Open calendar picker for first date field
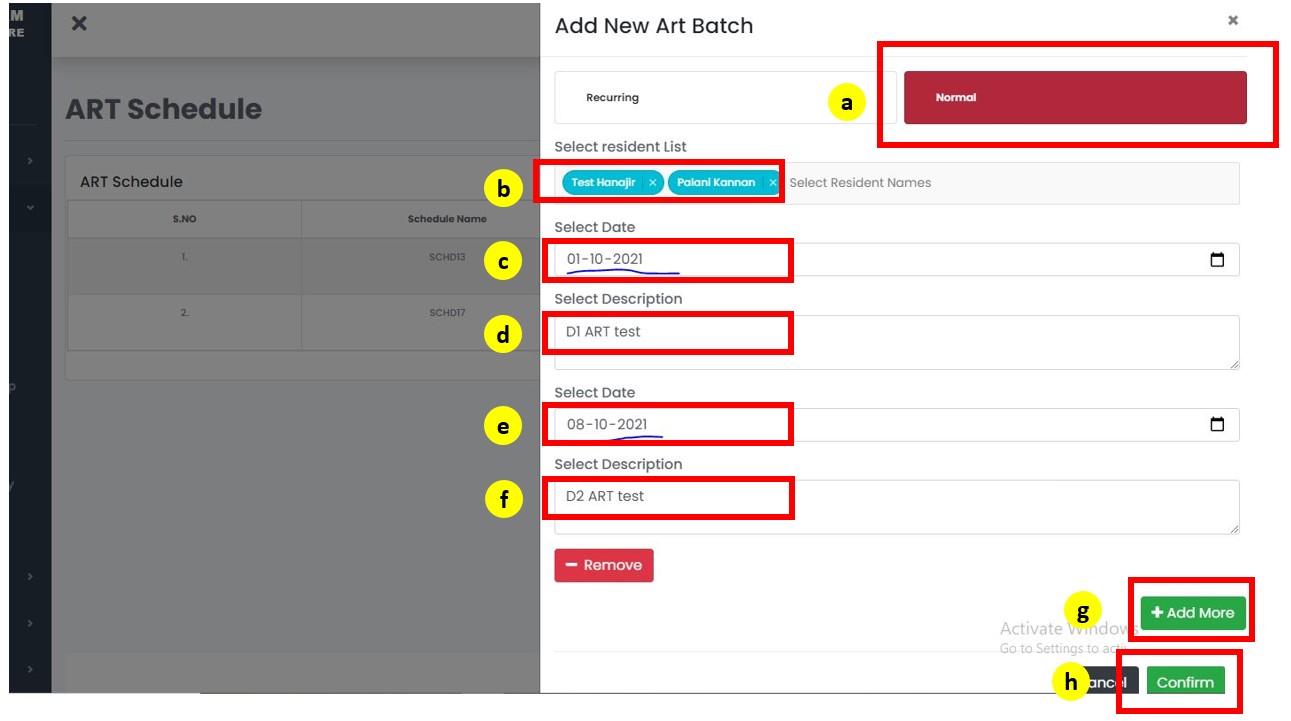The width and height of the screenshot is (1291, 721). pyautogui.click(x=1217, y=260)
